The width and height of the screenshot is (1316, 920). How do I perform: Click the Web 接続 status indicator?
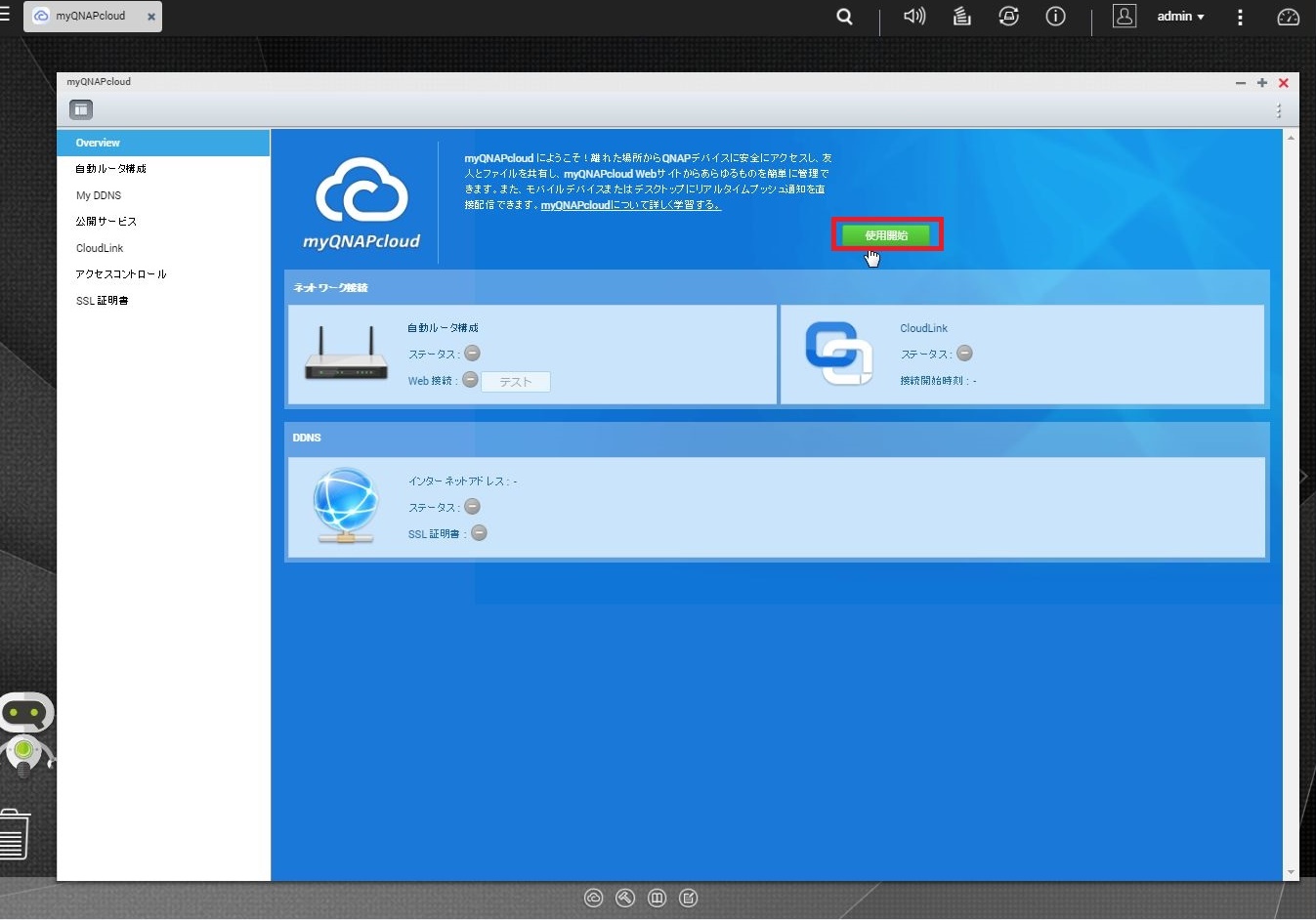(x=470, y=380)
